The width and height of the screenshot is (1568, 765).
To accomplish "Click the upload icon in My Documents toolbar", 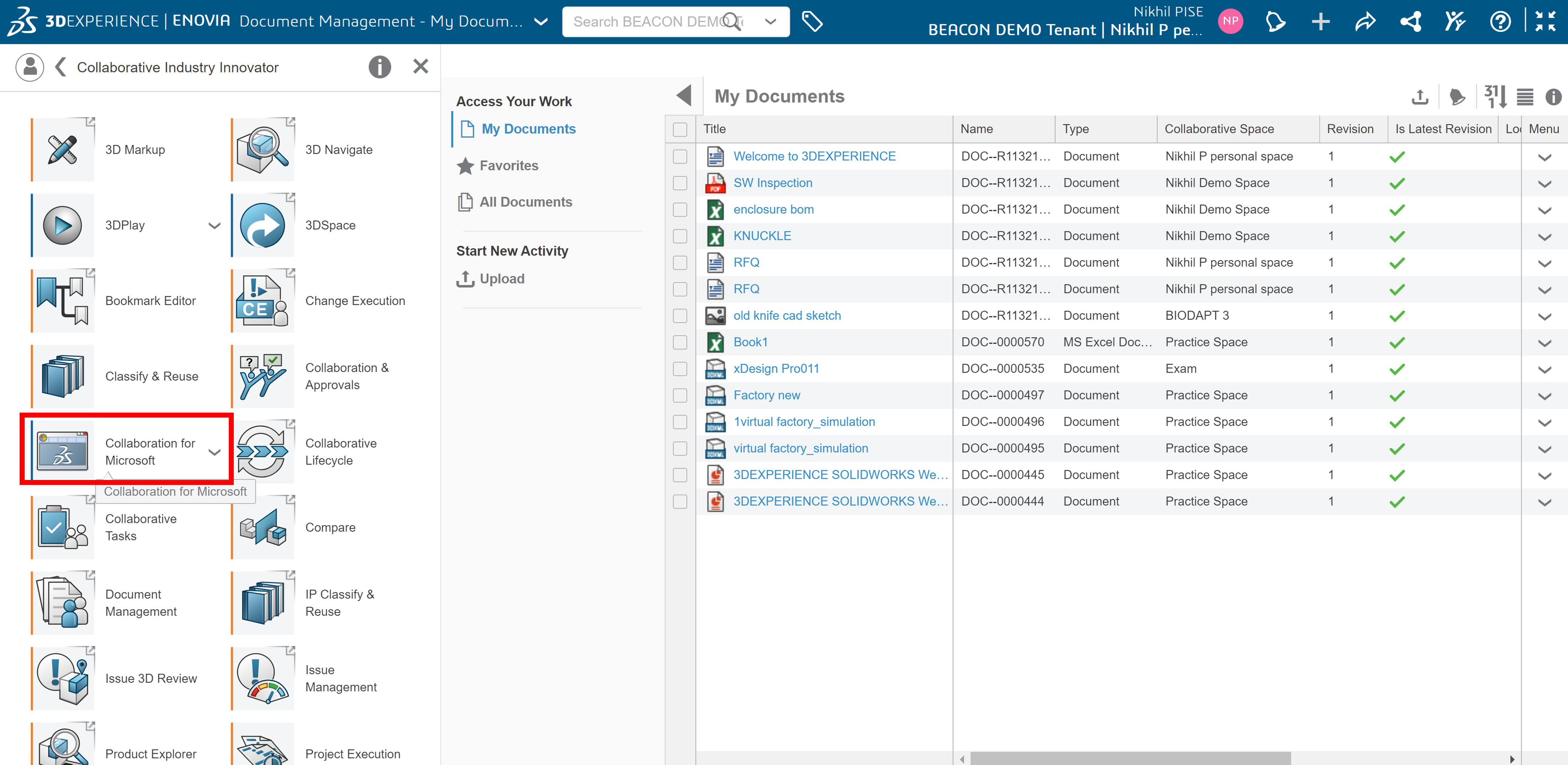I will [x=1419, y=97].
